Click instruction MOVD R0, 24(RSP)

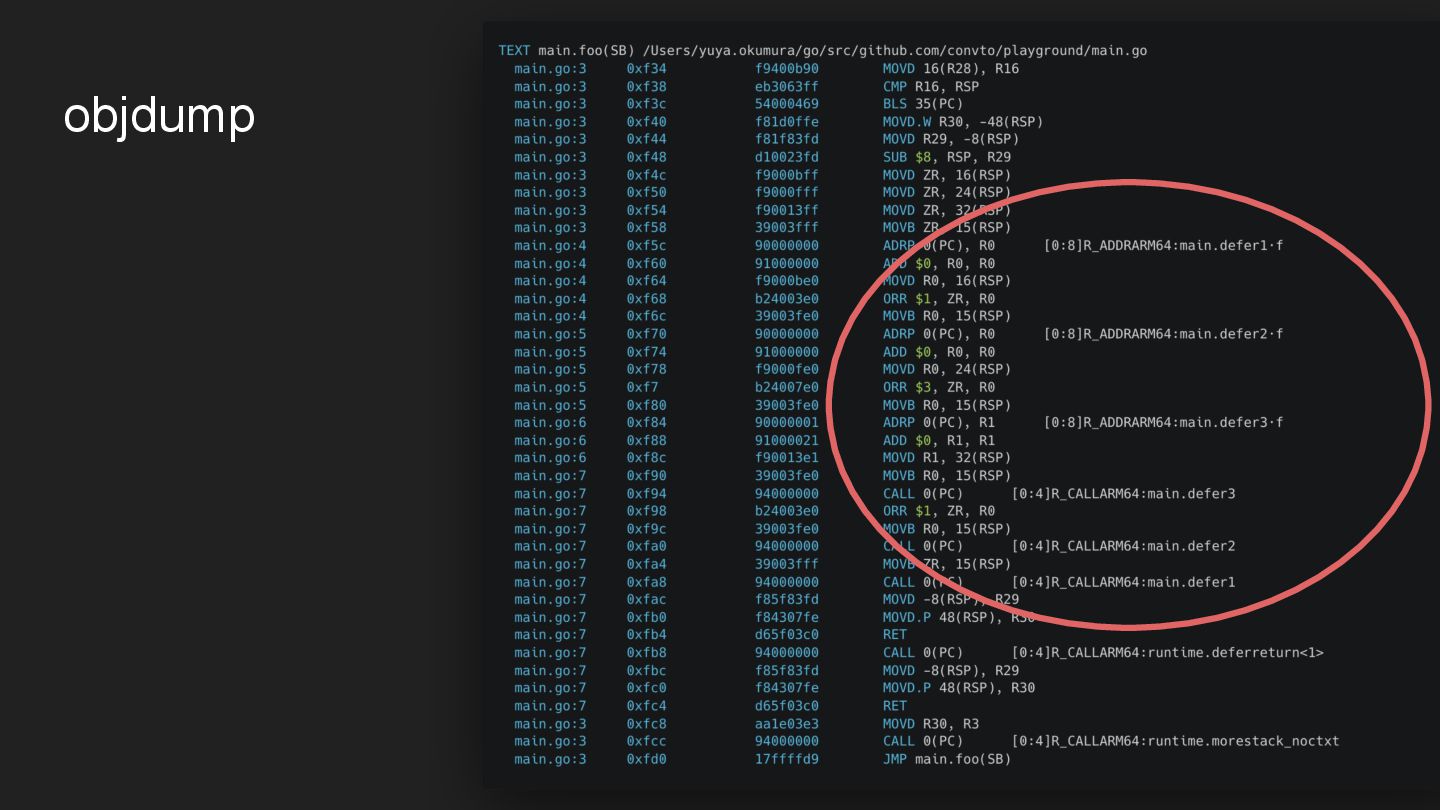[947, 369]
